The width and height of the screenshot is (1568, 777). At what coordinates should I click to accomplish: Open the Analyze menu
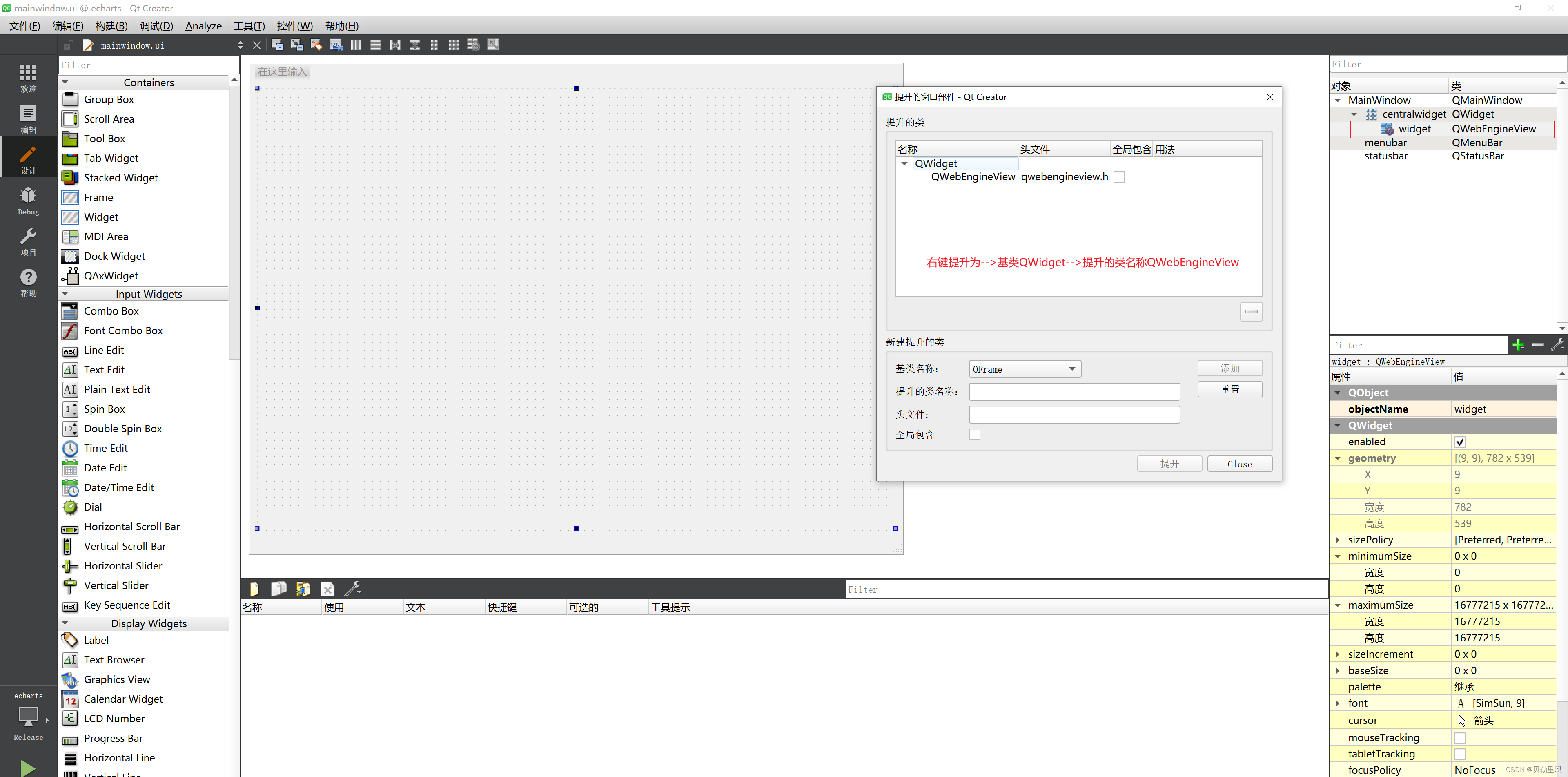tap(203, 26)
